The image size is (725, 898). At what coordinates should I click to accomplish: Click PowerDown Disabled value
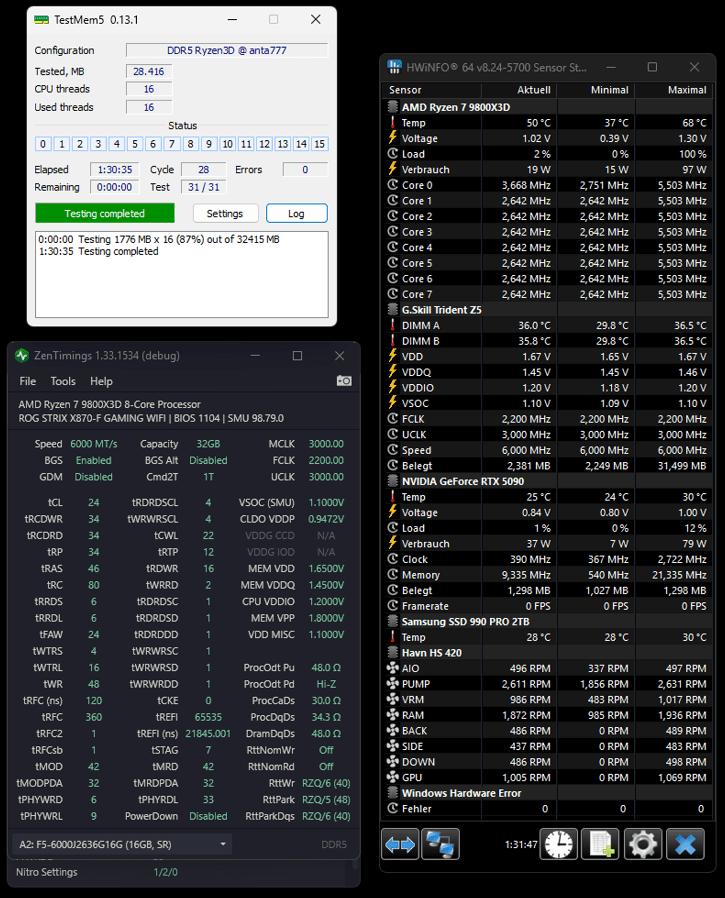(208, 816)
